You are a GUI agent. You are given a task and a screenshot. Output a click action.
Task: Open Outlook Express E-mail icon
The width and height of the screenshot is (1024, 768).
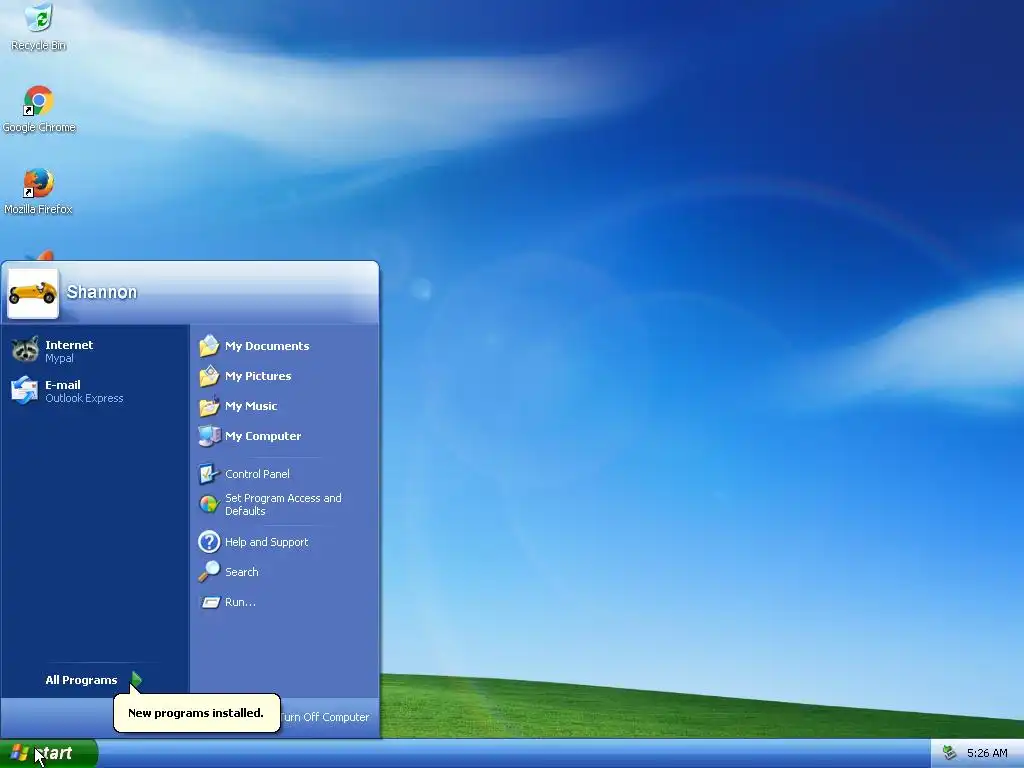[x=25, y=391]
